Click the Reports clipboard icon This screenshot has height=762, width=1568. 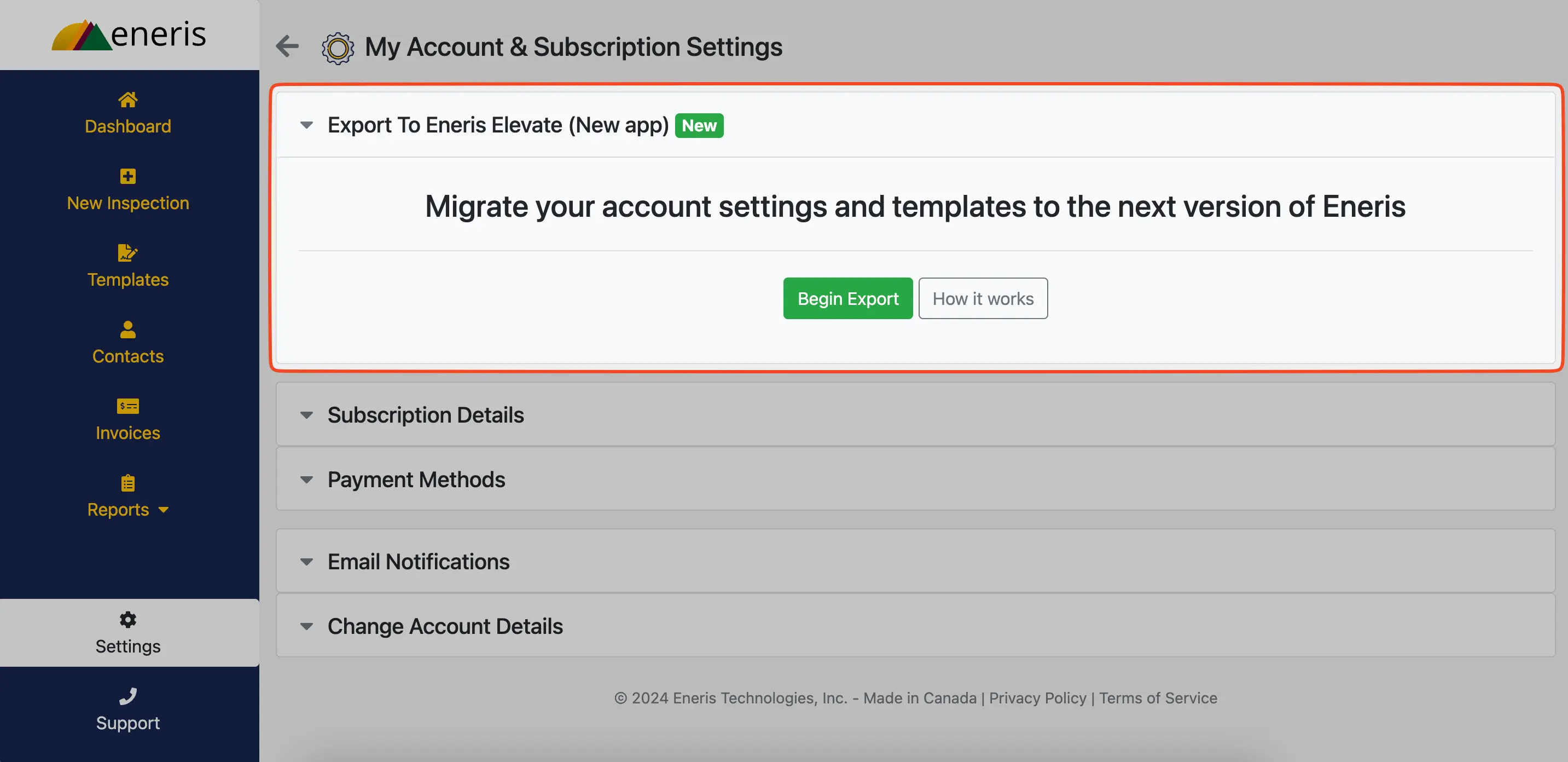tap(128, 483)
